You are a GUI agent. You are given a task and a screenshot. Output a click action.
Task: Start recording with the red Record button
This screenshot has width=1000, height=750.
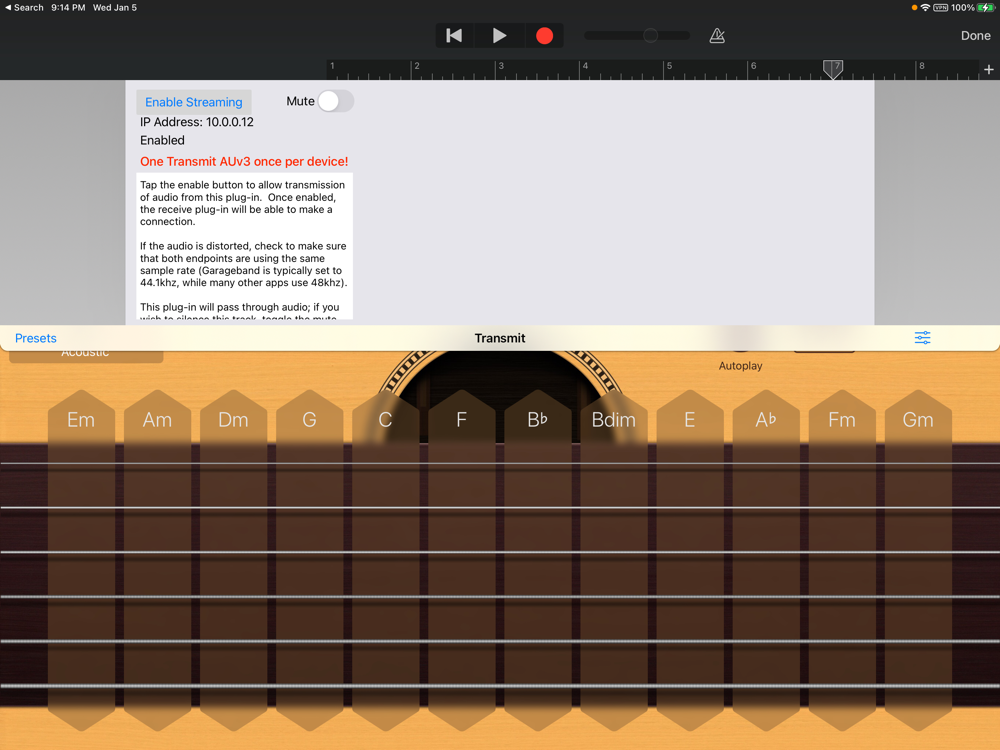point(544,35)
